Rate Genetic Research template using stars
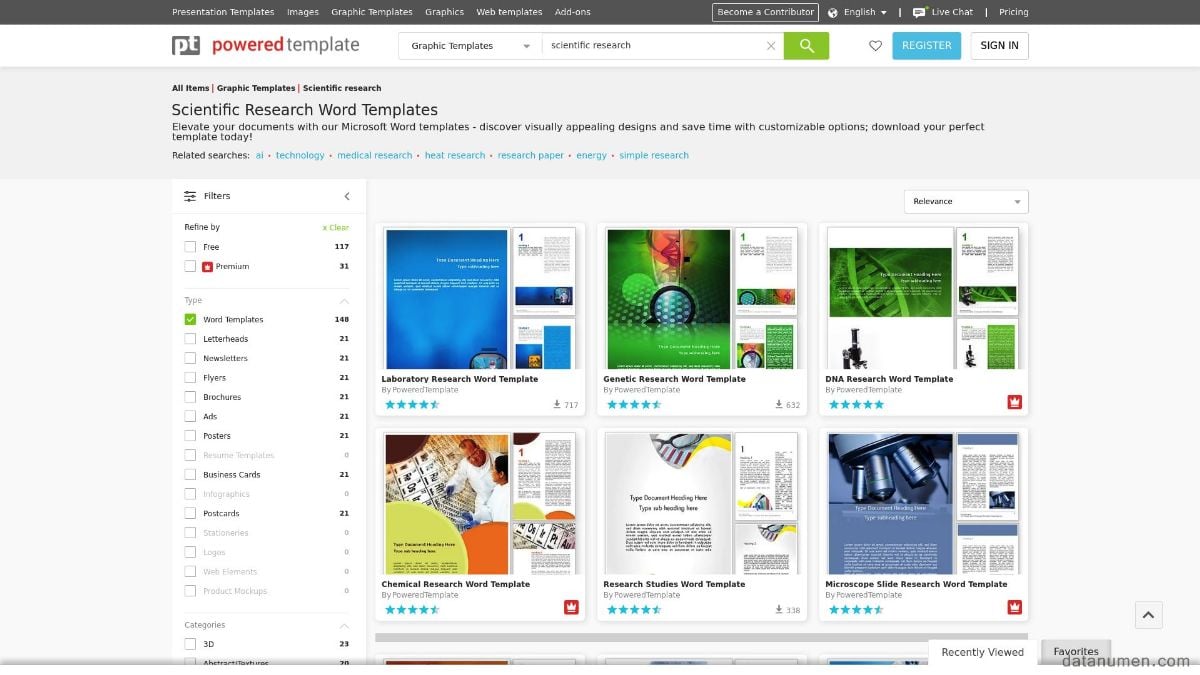This screenshot has height=675, width=1200. click(632, 405)
